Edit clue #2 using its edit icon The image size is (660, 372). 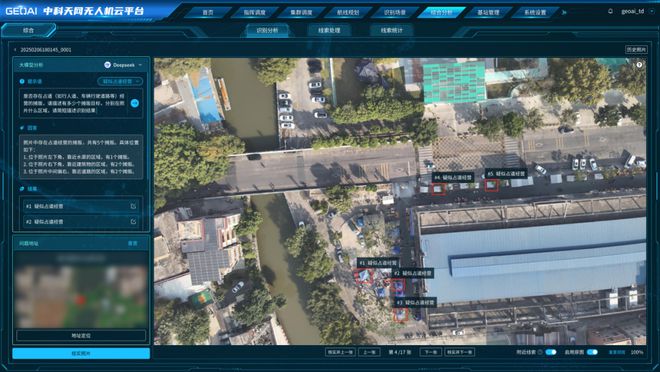133,221
